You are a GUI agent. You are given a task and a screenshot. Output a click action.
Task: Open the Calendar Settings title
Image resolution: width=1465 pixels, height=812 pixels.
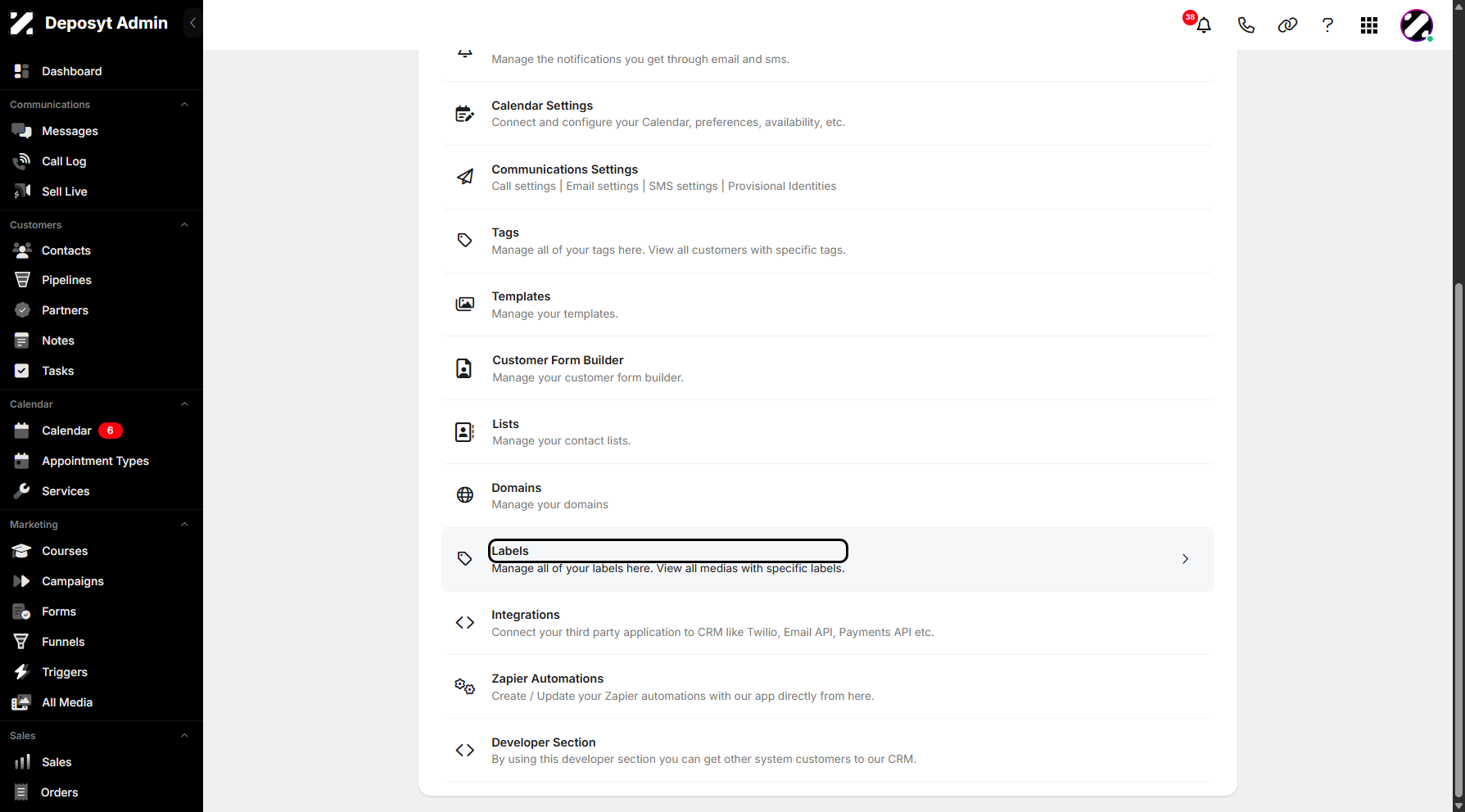tap(542, 106)
